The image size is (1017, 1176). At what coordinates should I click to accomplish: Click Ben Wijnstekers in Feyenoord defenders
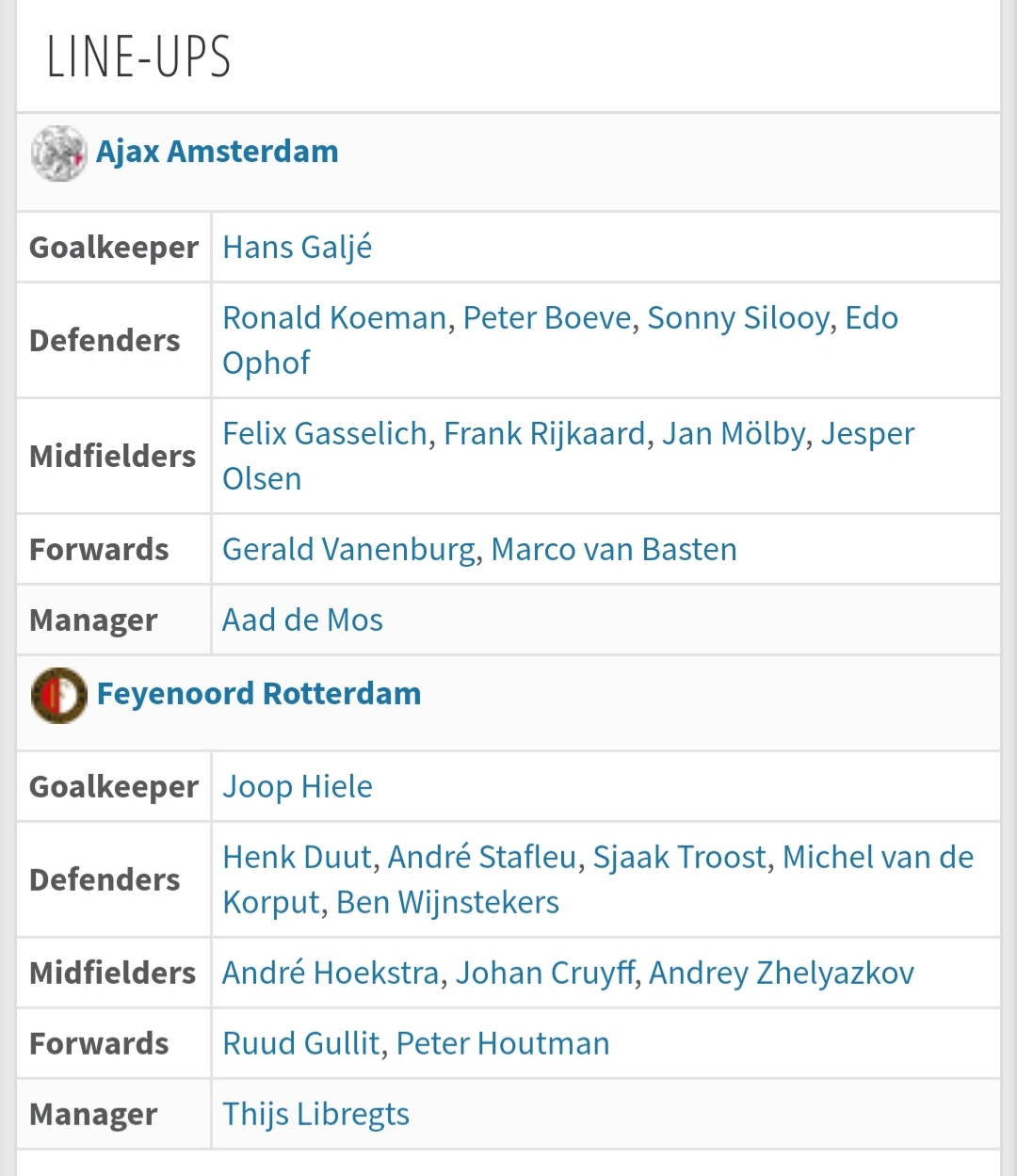[447, 903]
